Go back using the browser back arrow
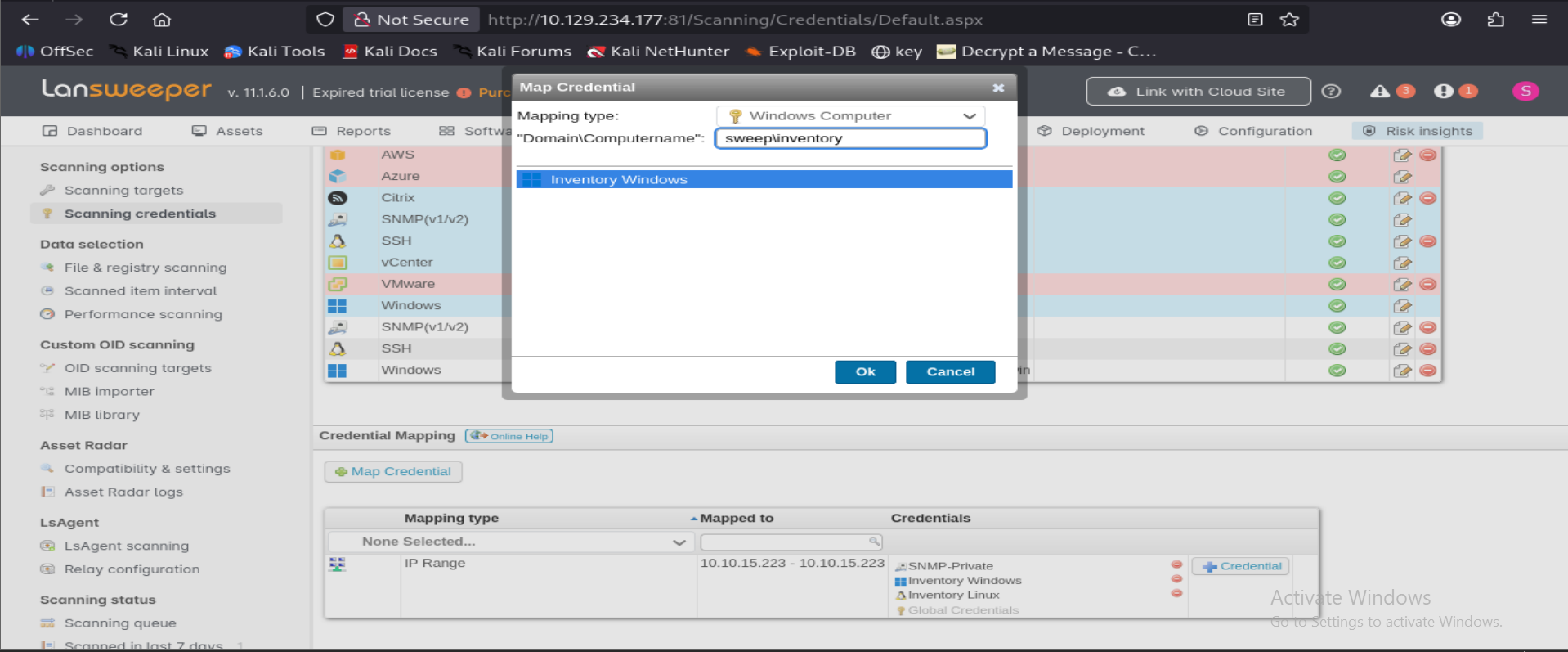This screenshot has height=652, width=1568. point(30,20)
